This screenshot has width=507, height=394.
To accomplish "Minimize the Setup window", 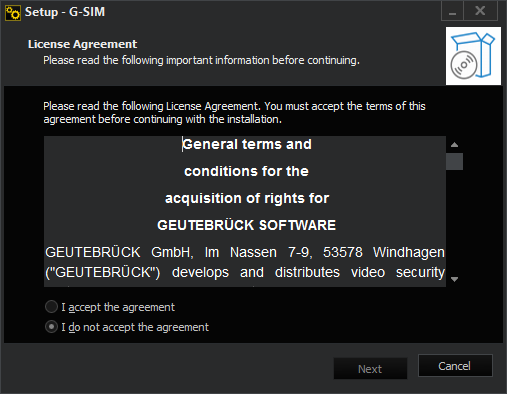I will (452, 11).
